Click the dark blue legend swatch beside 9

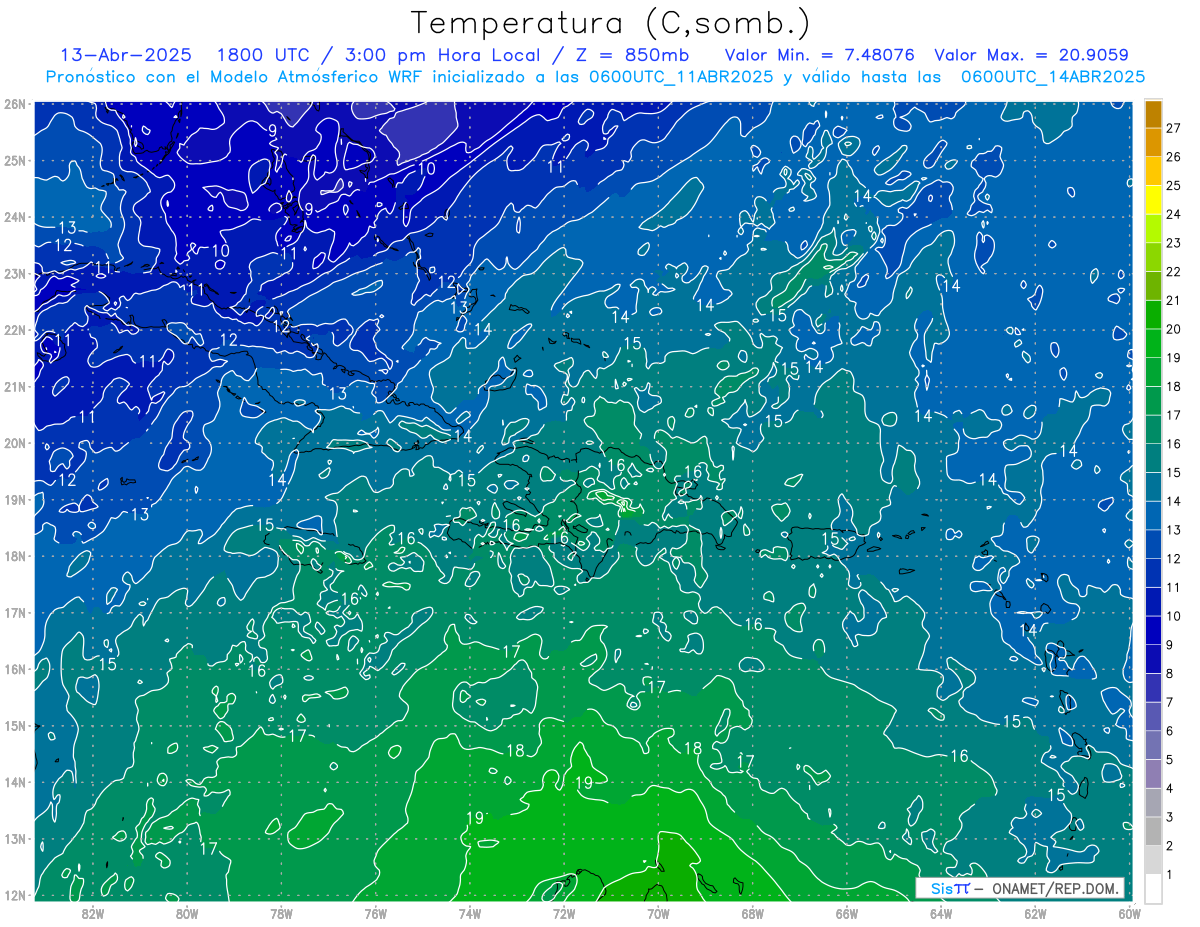click(1153, 630)
